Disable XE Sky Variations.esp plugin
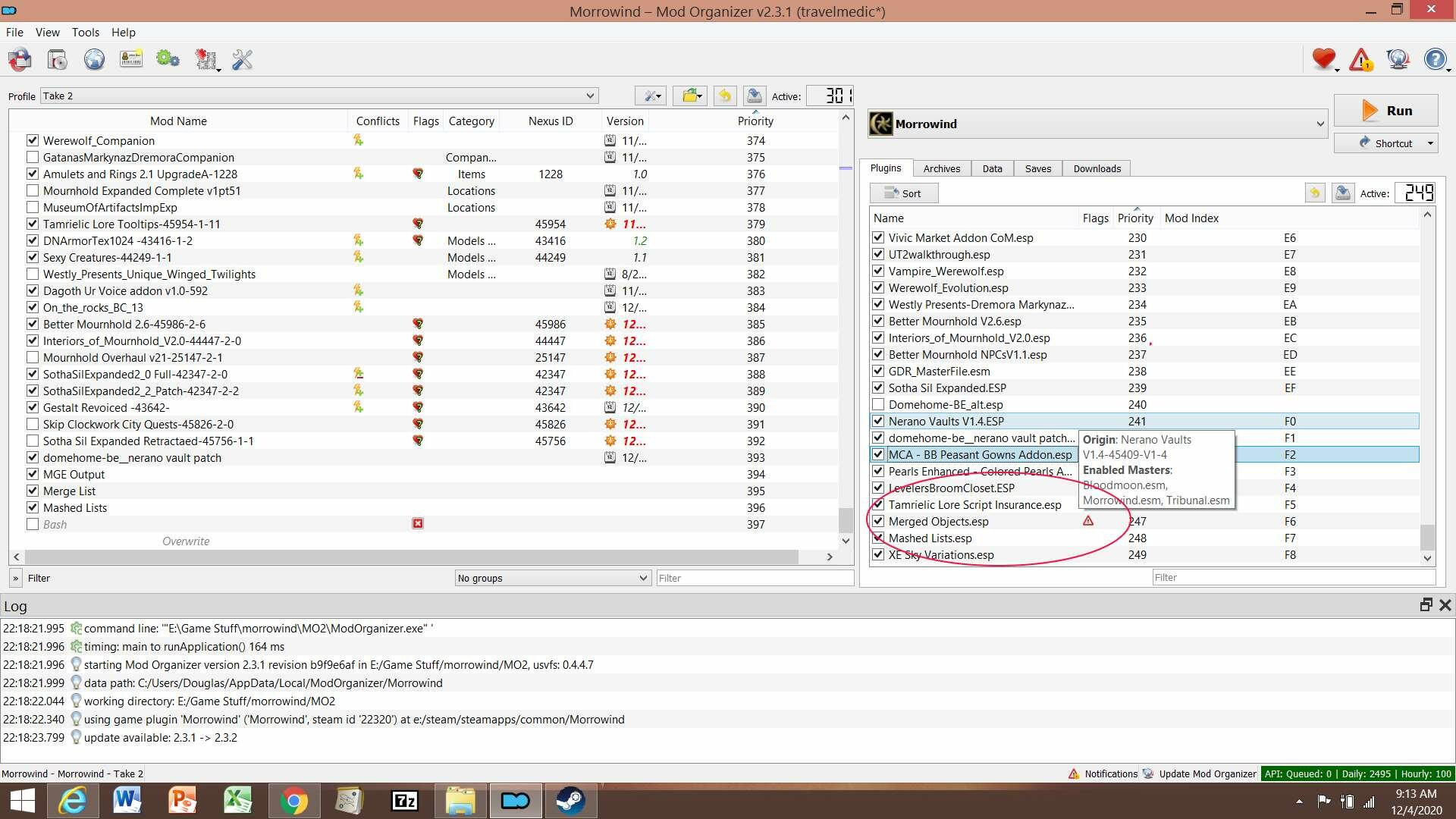1456x819 pixels. coord(878,554)
